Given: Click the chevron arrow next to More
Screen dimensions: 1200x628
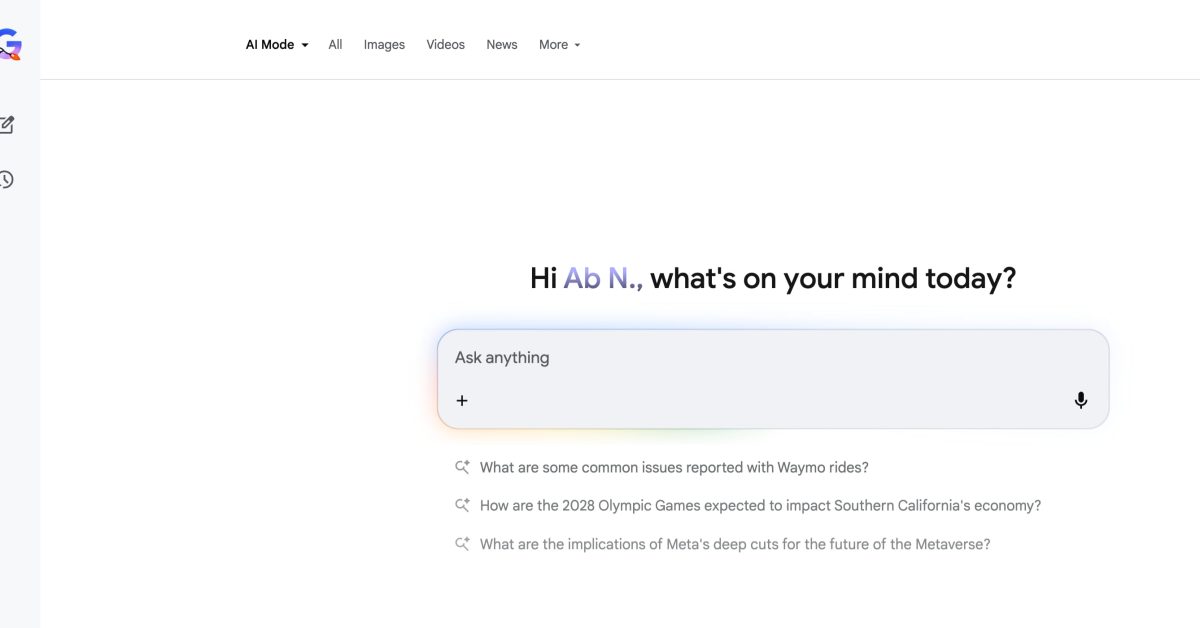Looking at the screenshot, I should pos(577,44).
